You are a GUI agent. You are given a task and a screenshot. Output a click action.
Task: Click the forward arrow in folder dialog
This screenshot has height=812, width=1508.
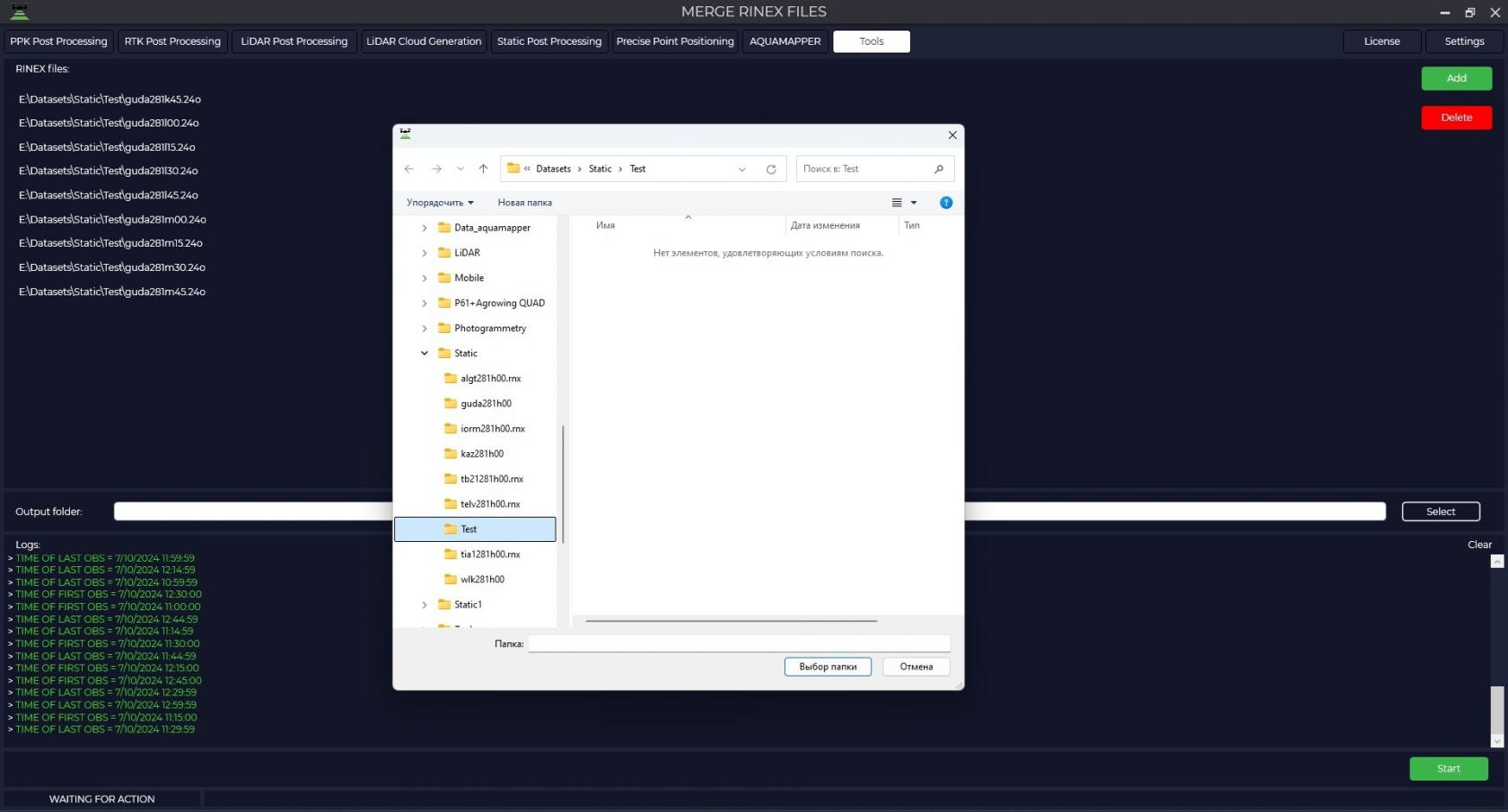[436, 169]
